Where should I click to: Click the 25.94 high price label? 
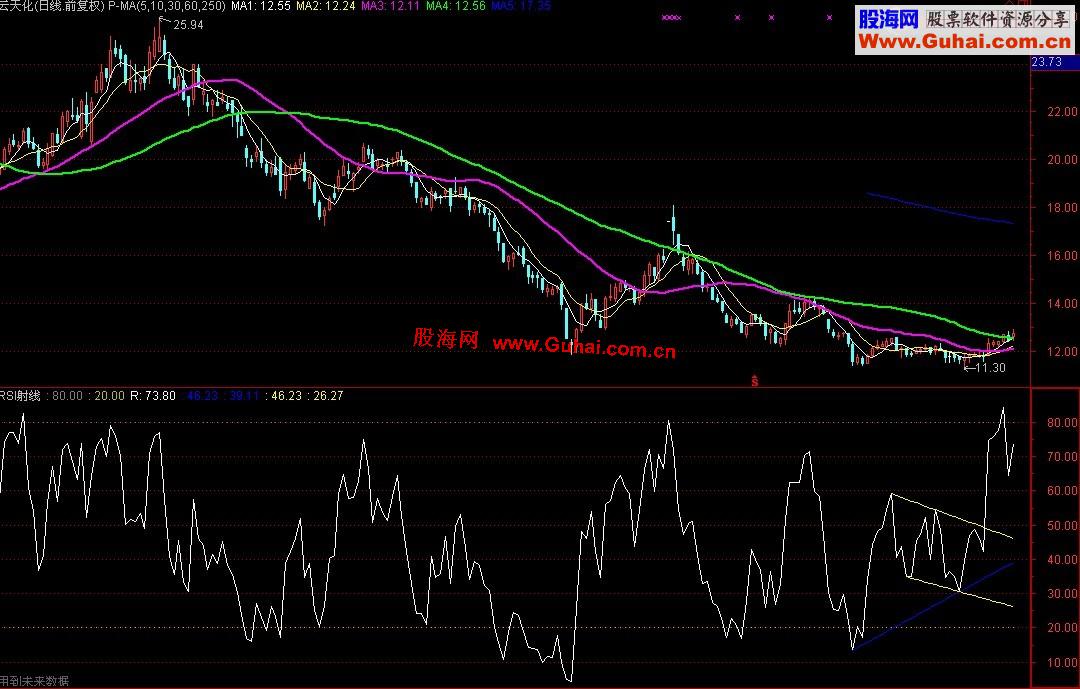pos(188,25)
